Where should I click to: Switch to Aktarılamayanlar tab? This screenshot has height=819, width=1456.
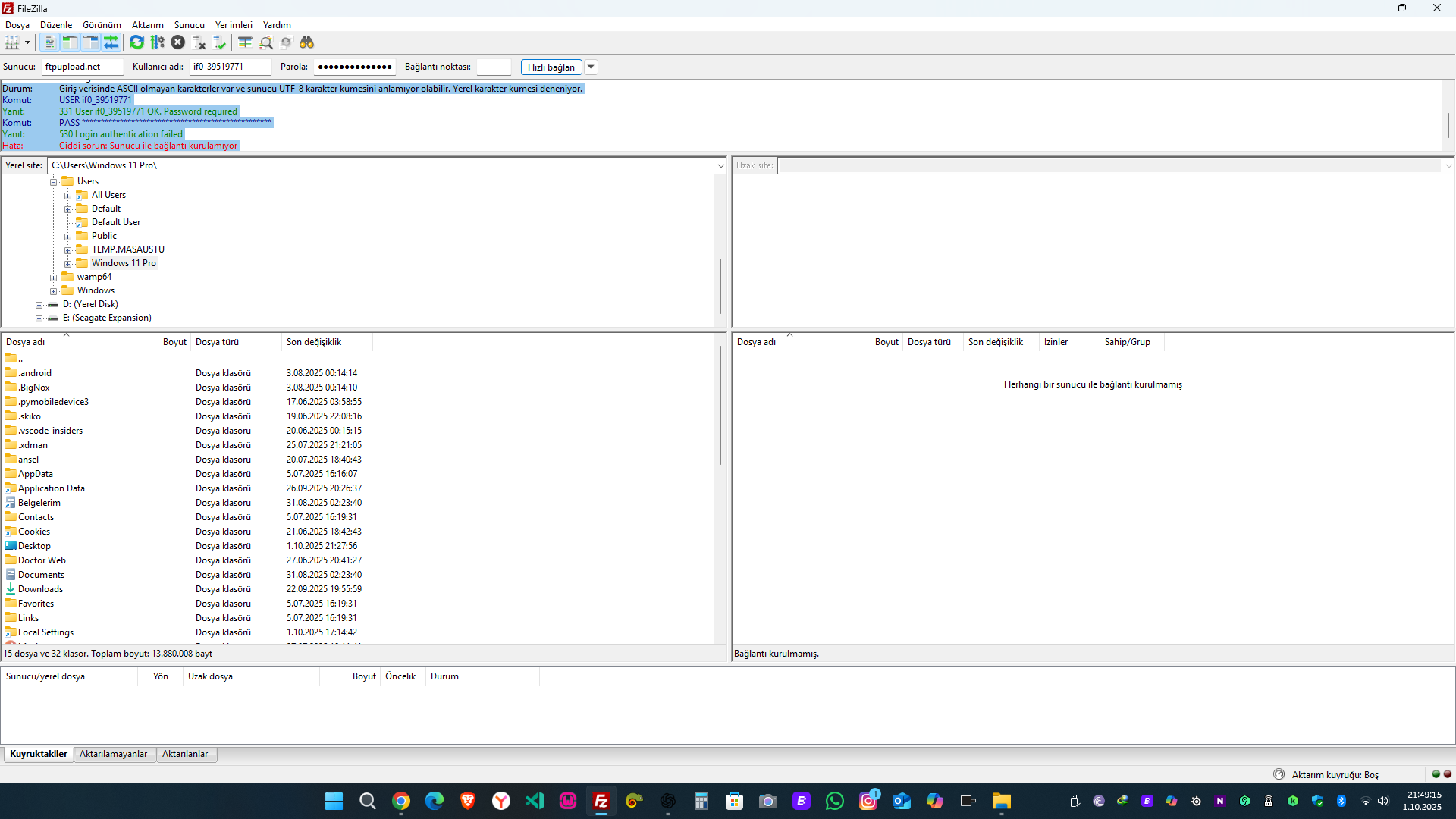(113, 754)
